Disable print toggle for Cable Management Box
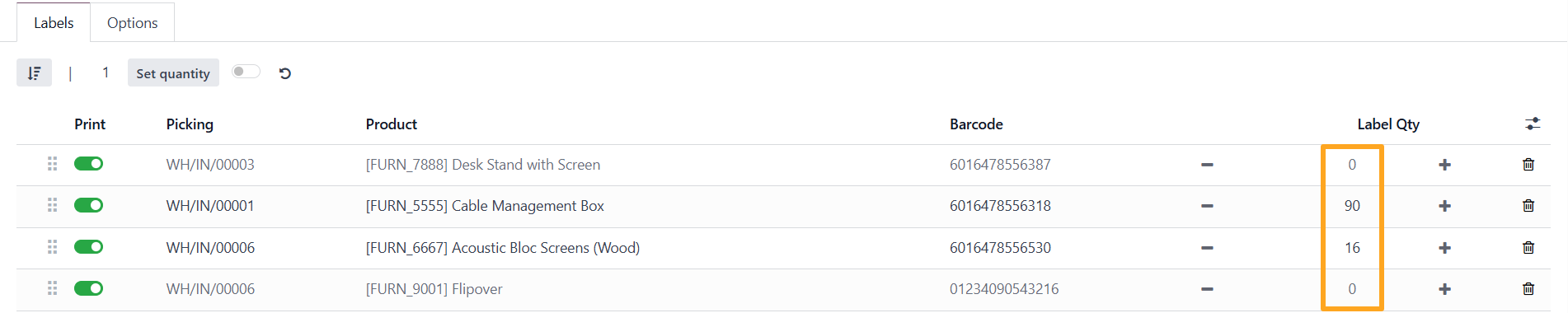Image resolution: width=1568 pixels, height=313 pixels. click(88, 205)
